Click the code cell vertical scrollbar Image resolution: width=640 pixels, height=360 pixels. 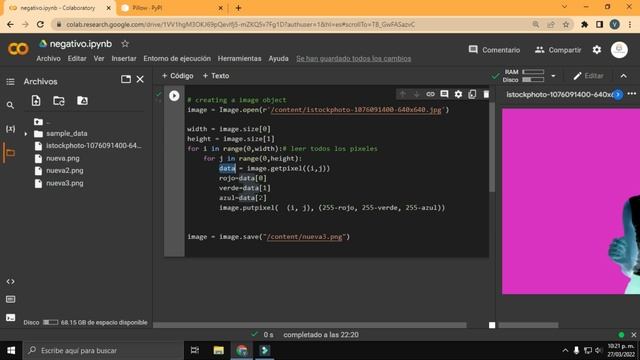[x=492, y=147]
